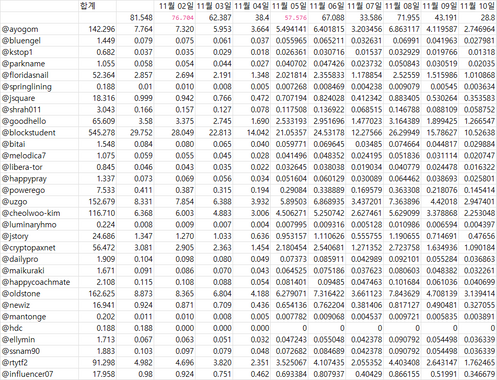Screen dimensions: 497x380
Task: Click the @ellymin row label
Action: pos(18,340)
